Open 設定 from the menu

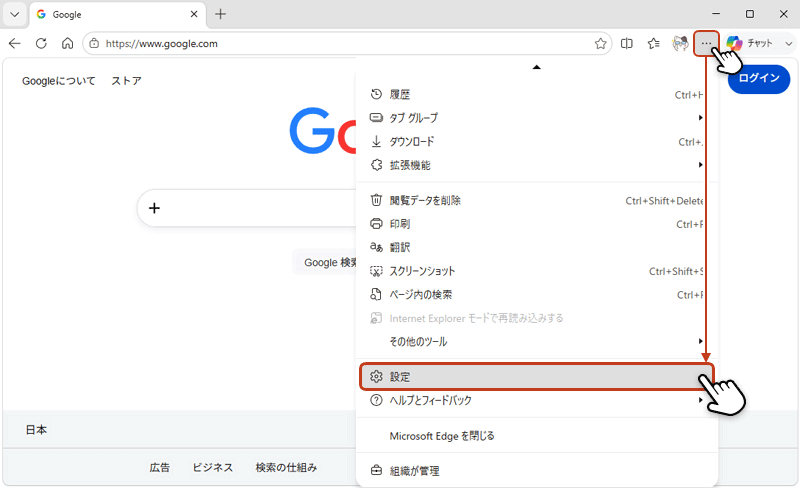pyautogui.click(x=537, y=377)
